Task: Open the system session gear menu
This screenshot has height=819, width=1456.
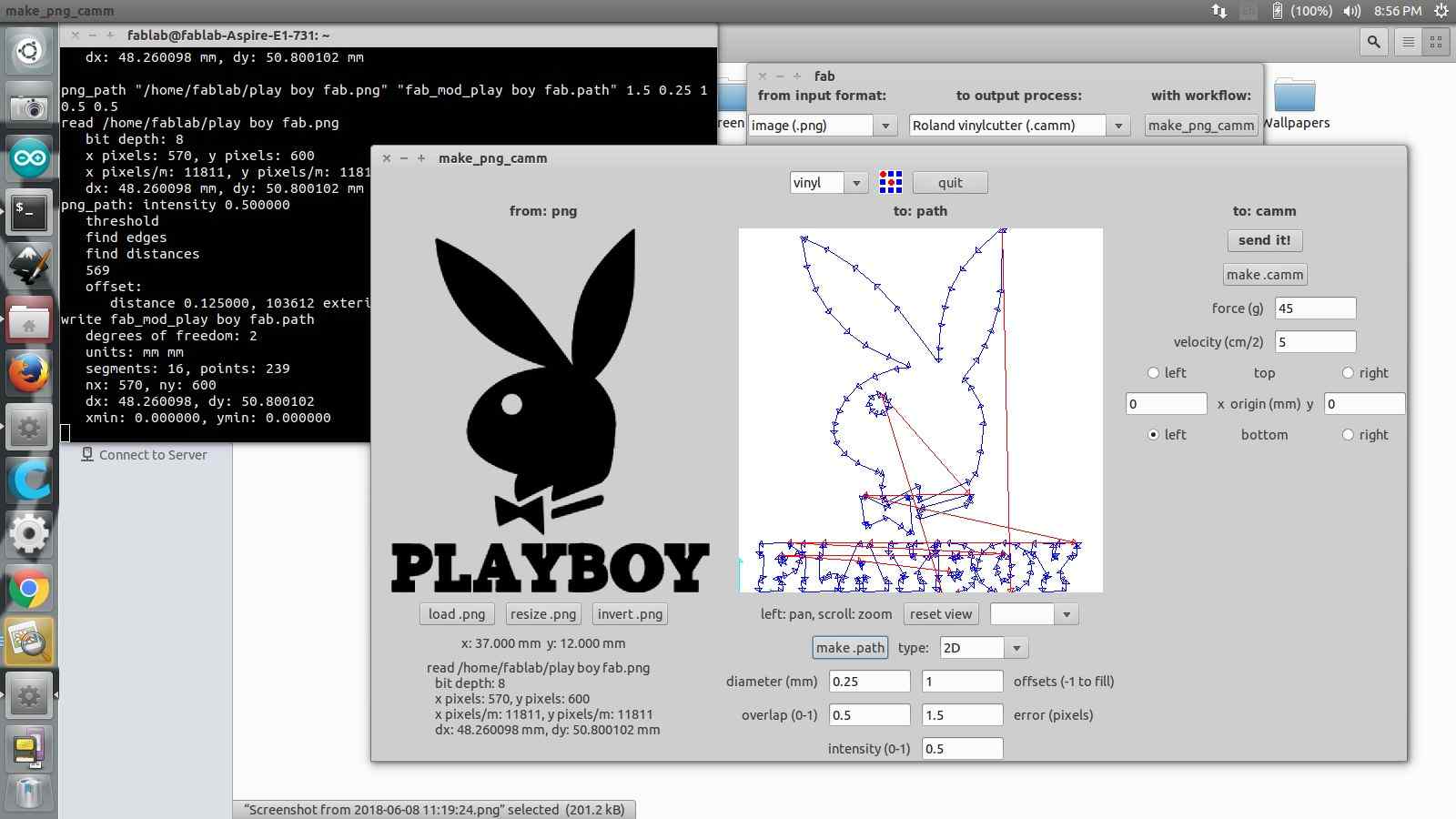Action: coord(1441,11)
